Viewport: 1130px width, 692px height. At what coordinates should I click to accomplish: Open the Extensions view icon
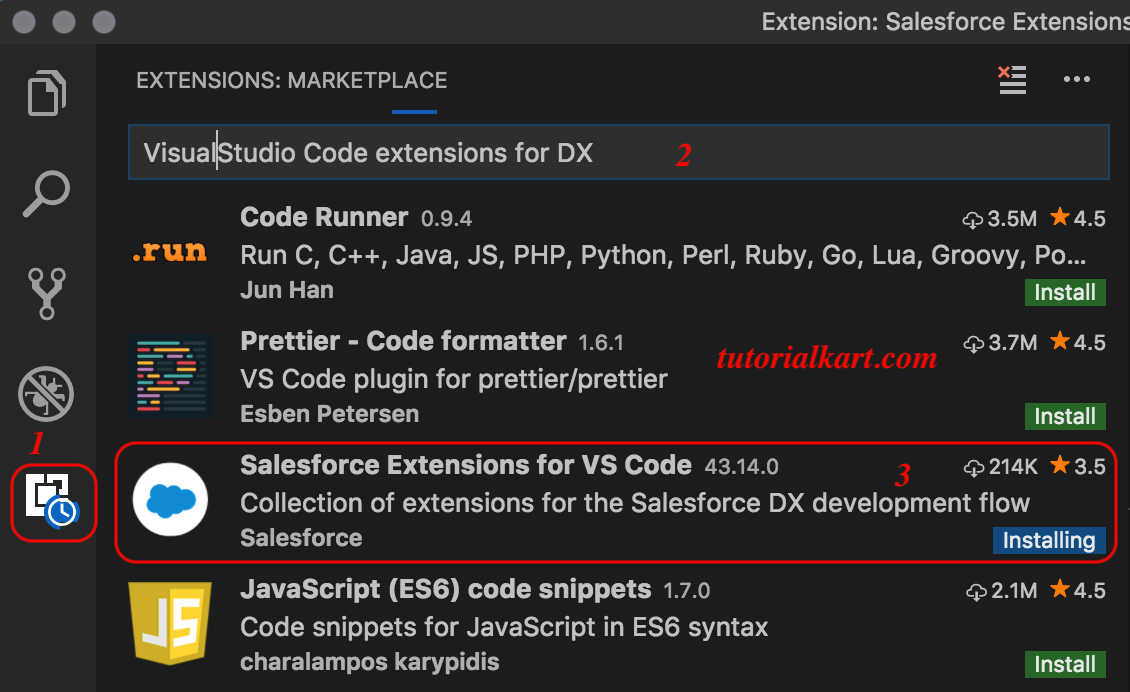[52, 500]
